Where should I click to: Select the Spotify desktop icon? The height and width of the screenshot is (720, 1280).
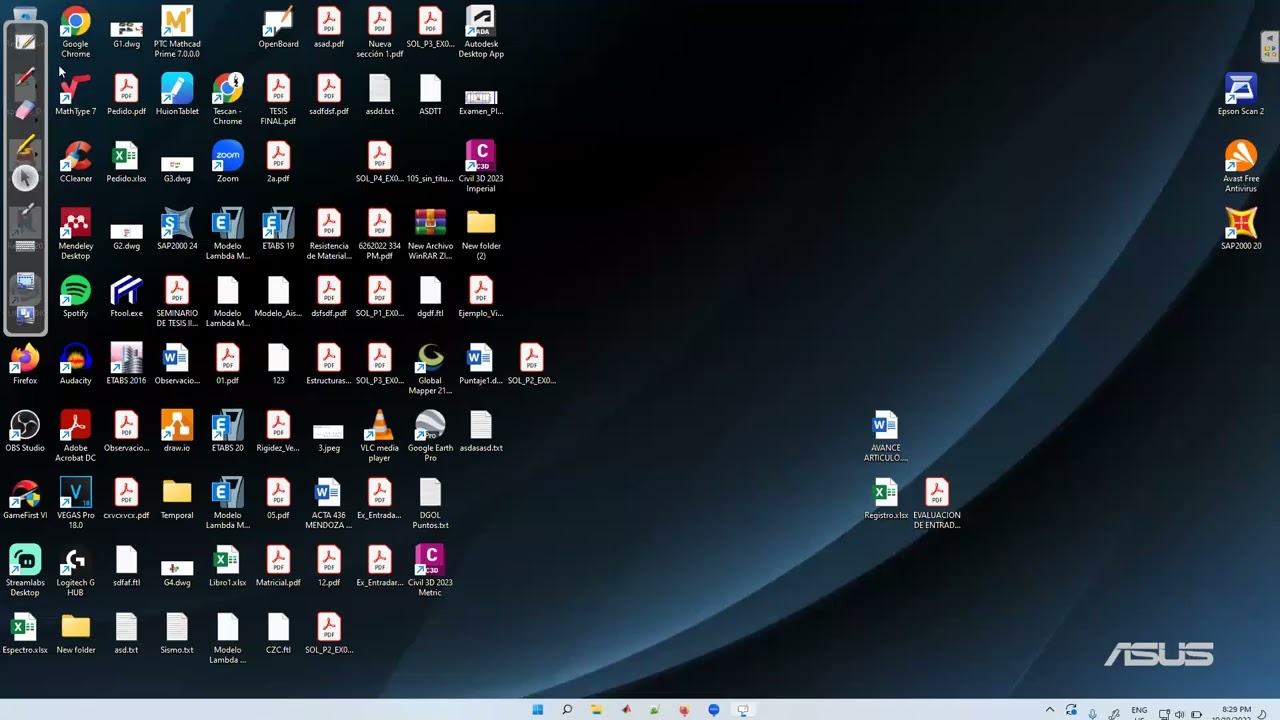75,296
